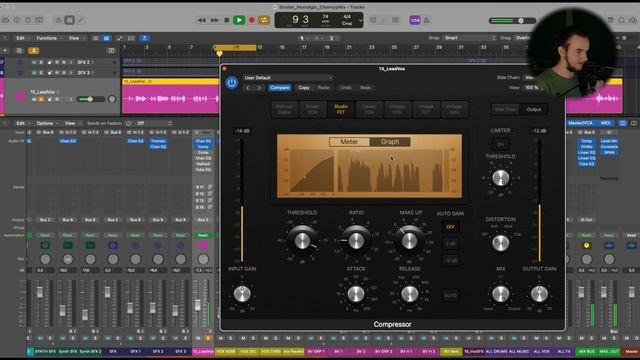640x360 pixels.
Task: Click the Distortion knob
Action: click(500, 243)
